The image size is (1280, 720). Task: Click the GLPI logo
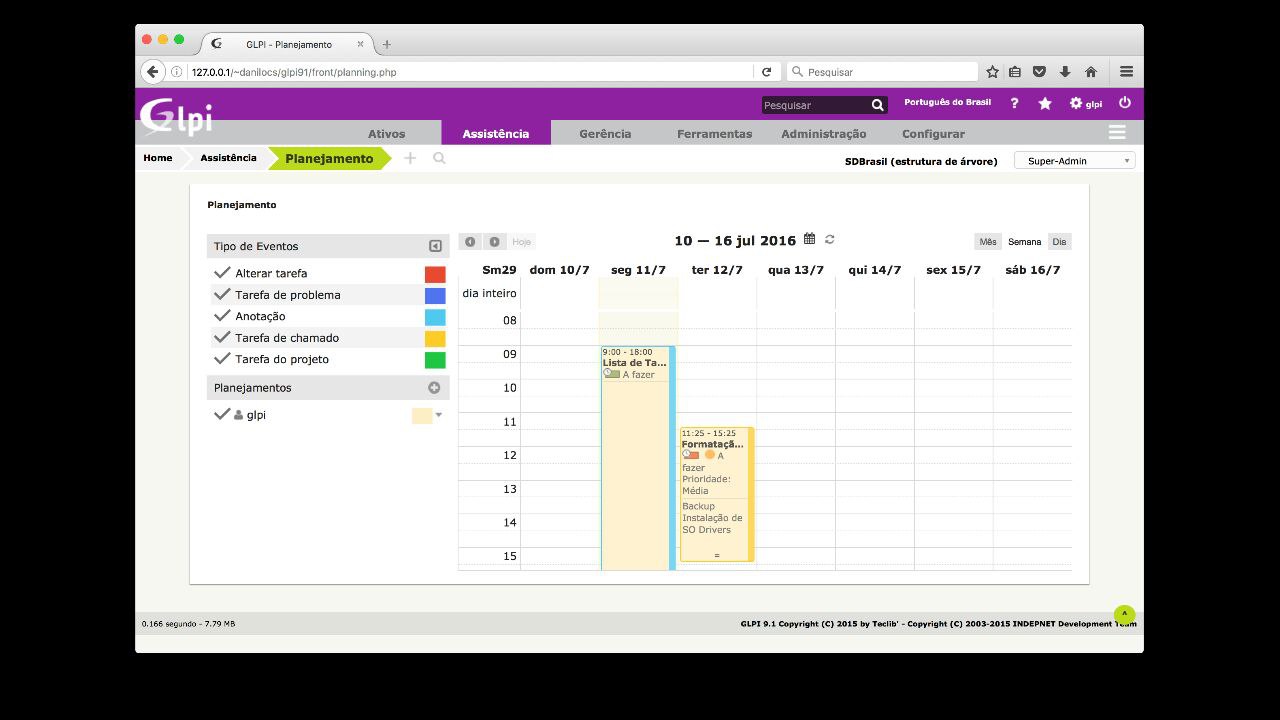coord(176,117)
